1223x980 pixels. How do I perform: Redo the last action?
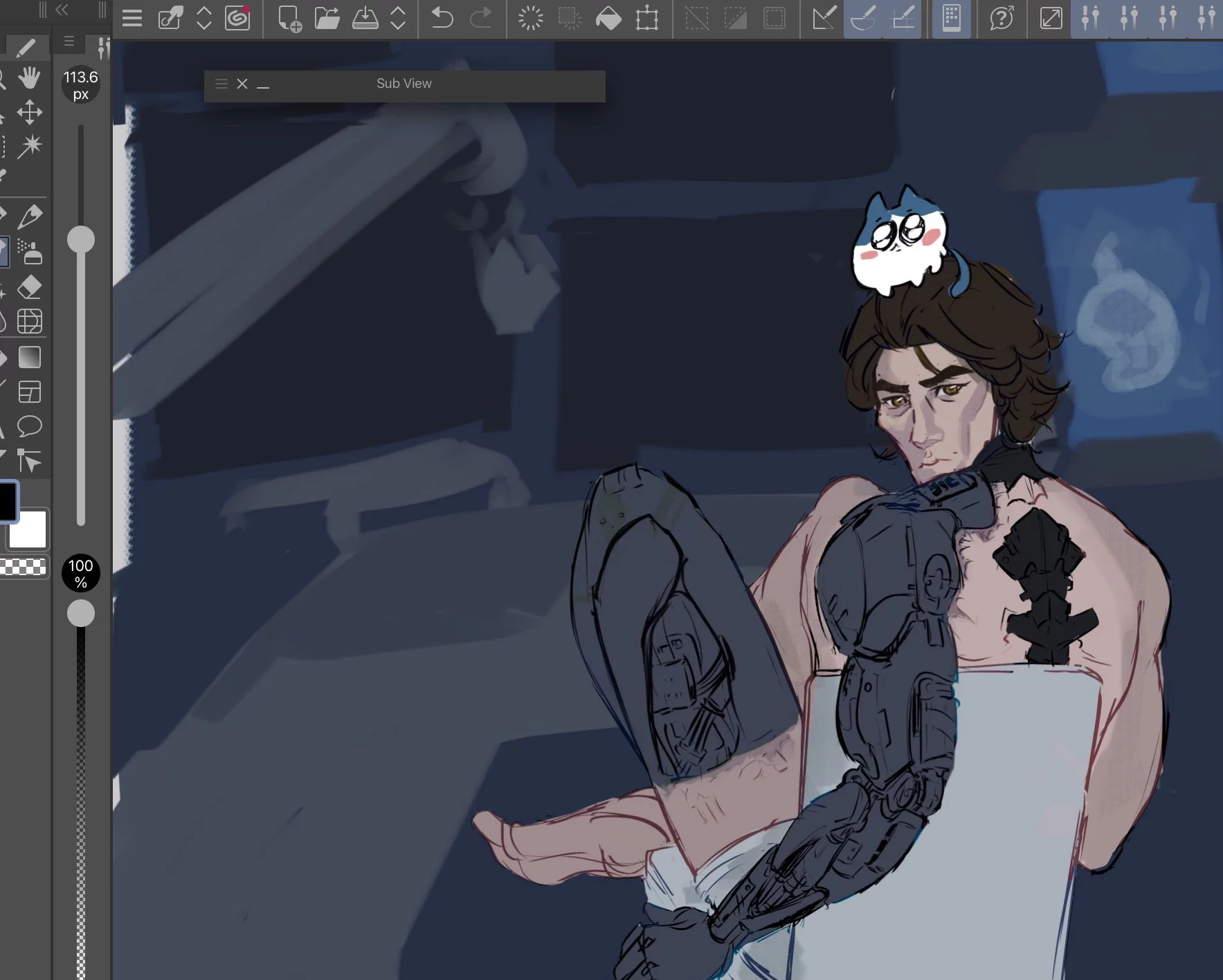(x=480, y=18)
